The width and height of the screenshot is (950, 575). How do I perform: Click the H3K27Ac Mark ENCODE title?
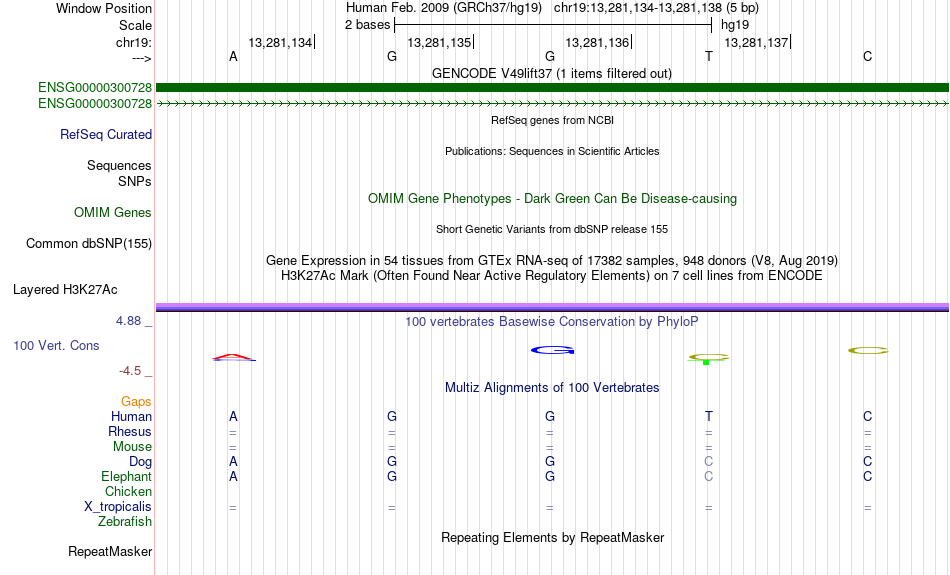tap(552, 276)
